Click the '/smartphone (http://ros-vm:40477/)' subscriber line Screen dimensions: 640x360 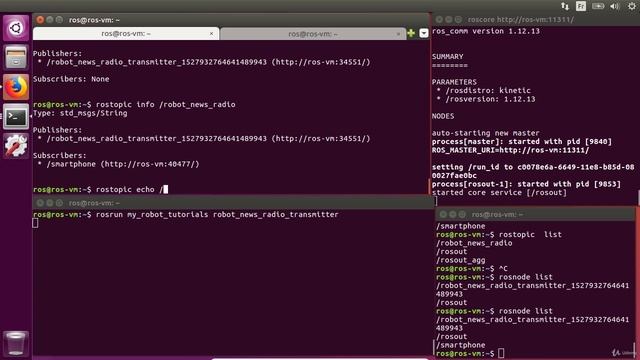[x=123, y=164]
